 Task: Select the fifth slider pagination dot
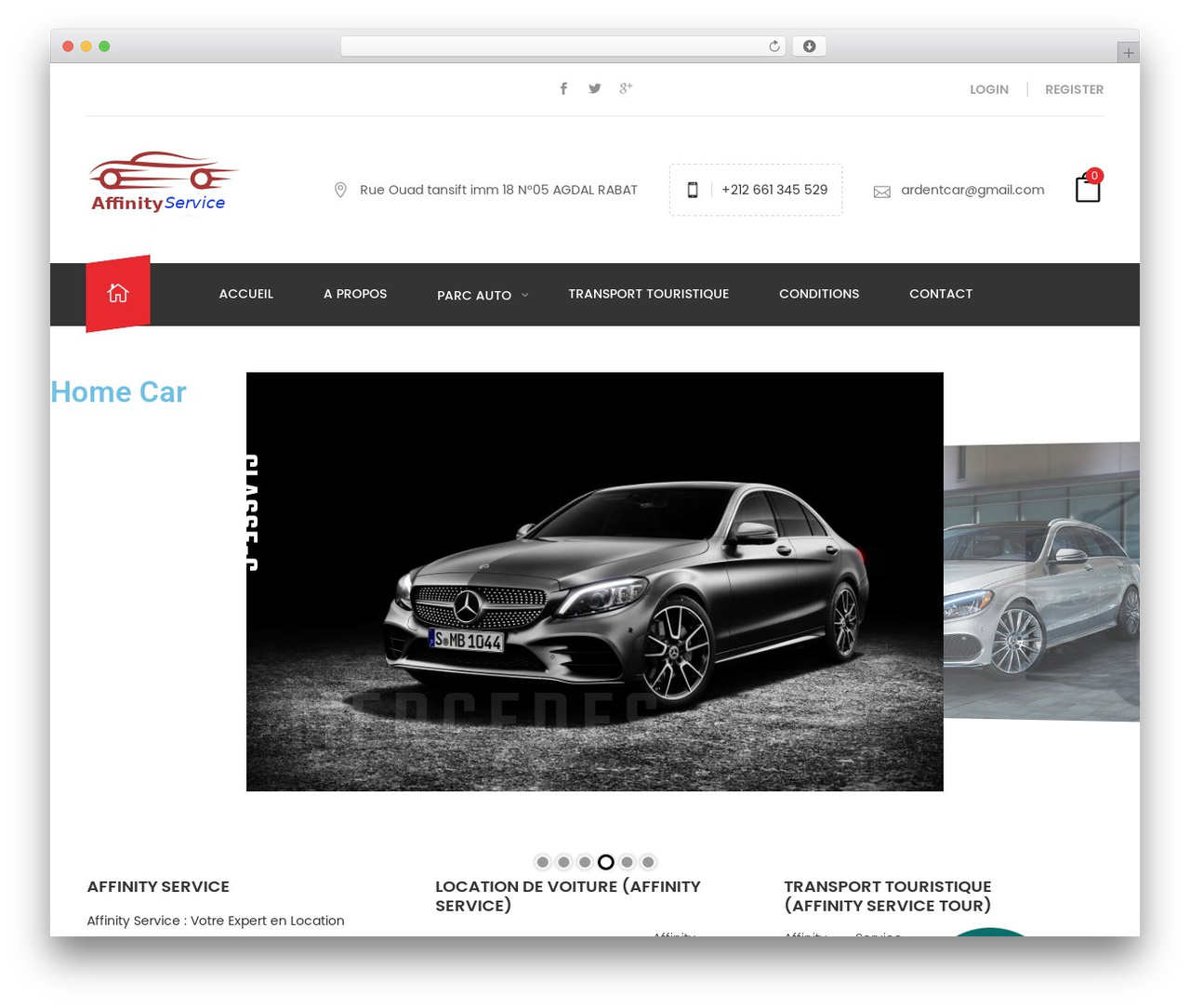pos(628,862)
